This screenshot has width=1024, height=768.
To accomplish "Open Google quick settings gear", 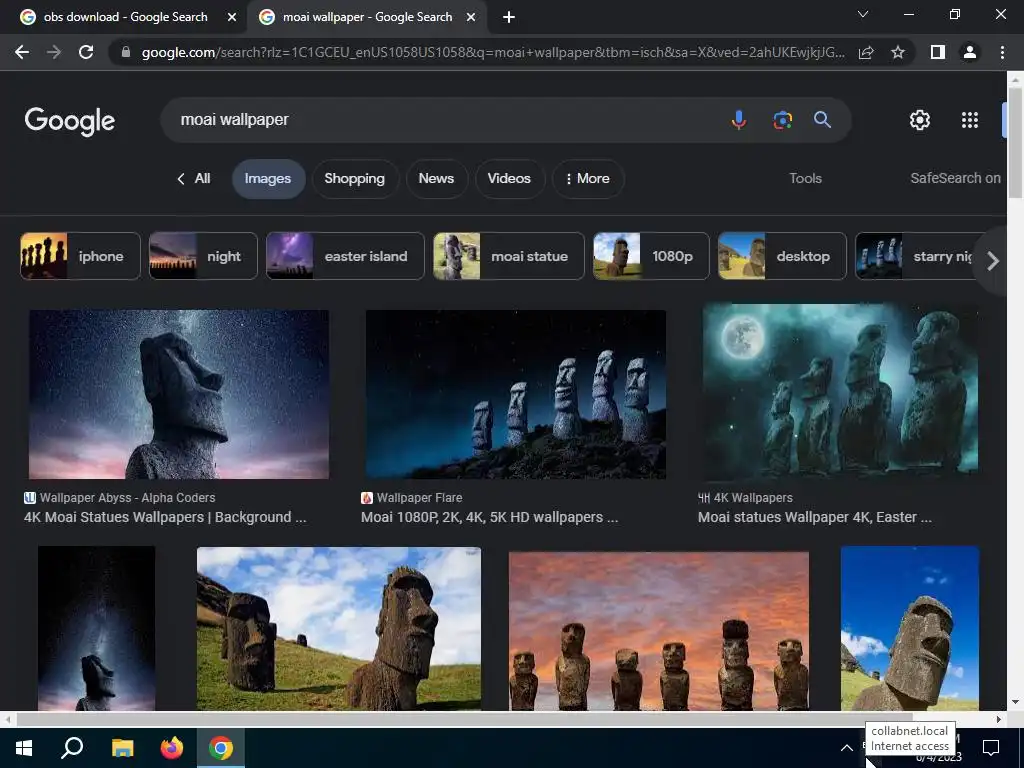I will click(x=920, y=120).
